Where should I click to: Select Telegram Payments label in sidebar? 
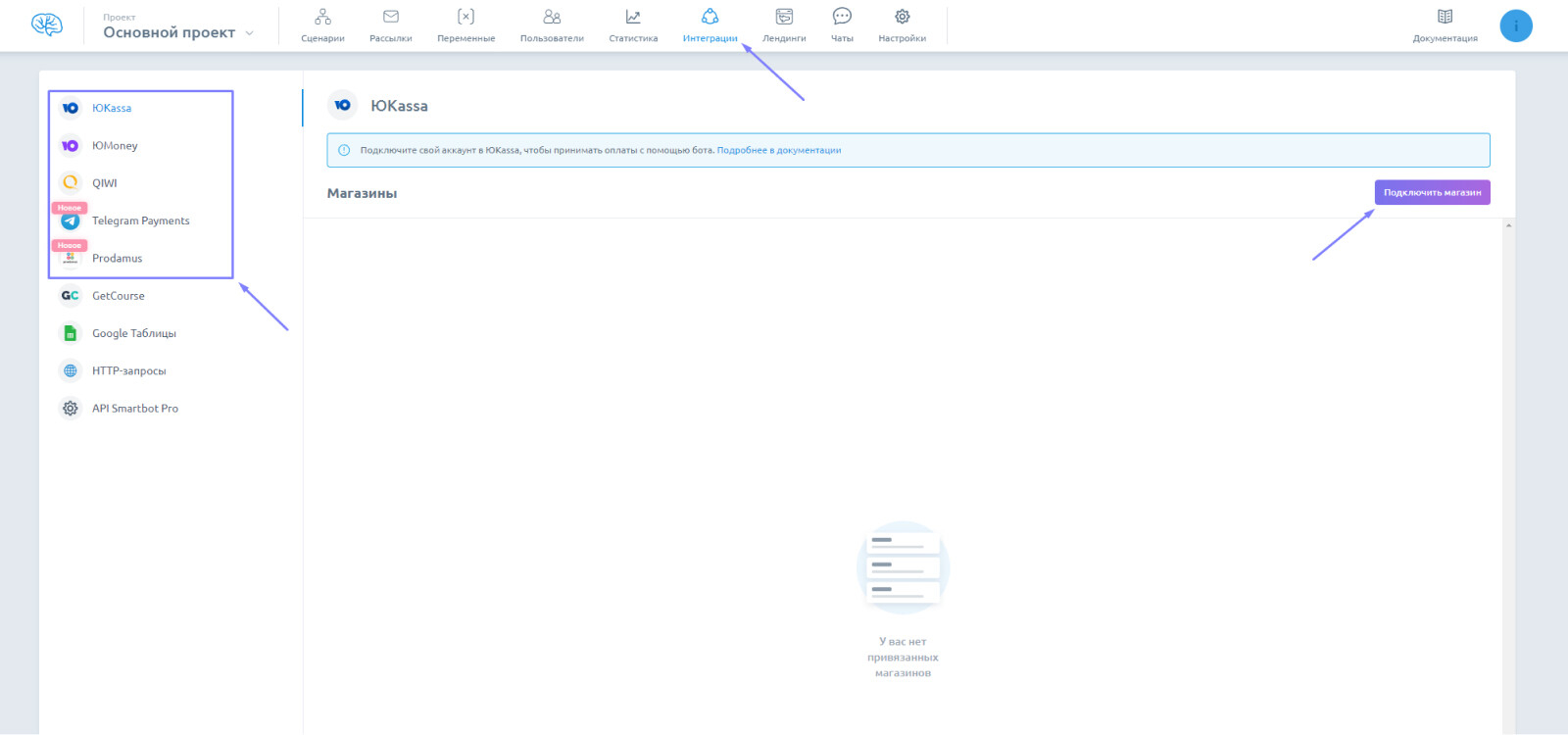[x=141, y=220]
